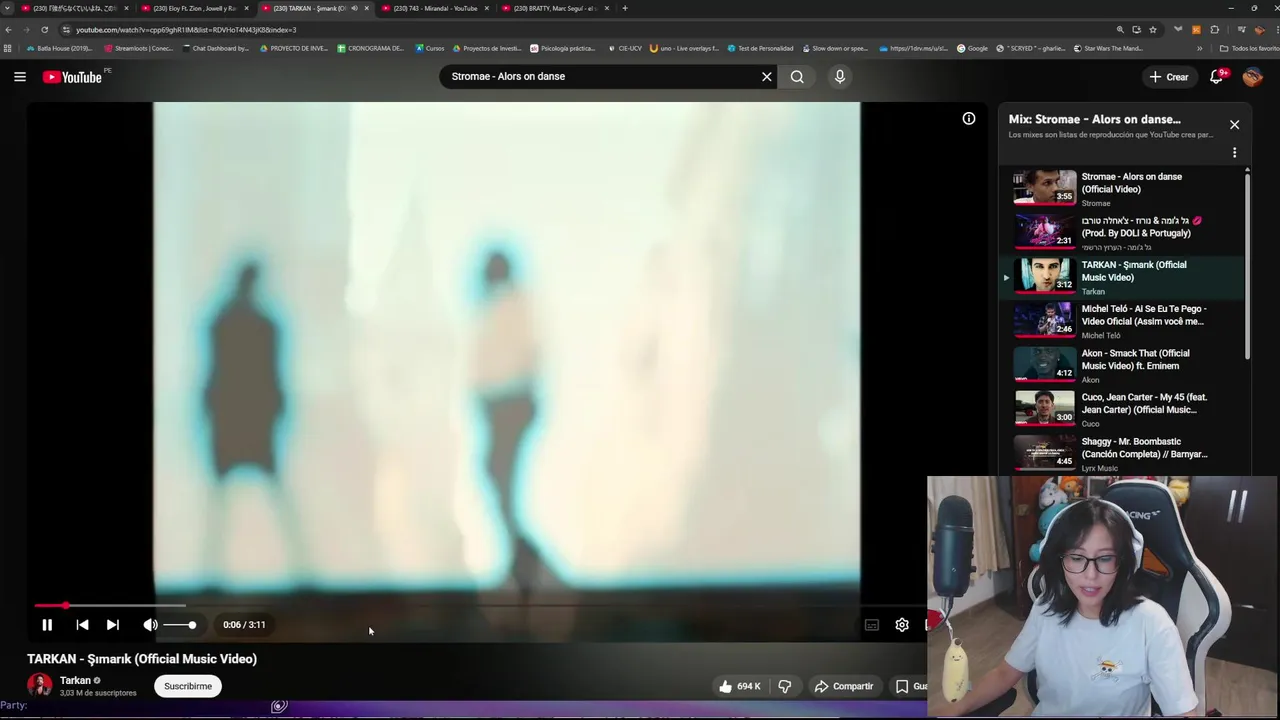Open the Mix panel three-dot options

[1234, 153]
